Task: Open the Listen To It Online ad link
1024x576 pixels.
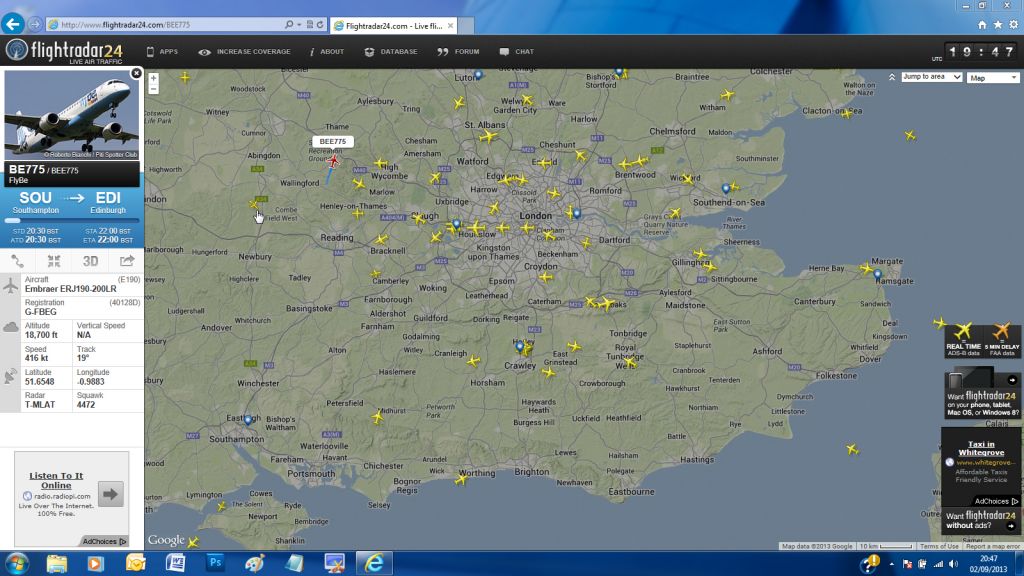Action: pos(56,481)
